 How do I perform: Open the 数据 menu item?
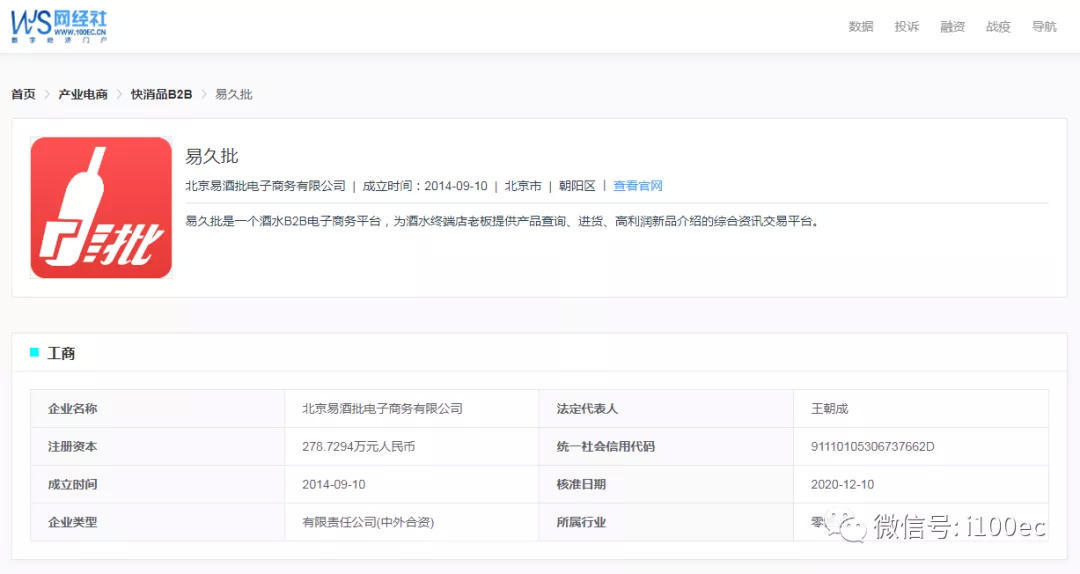click(860, 27)
